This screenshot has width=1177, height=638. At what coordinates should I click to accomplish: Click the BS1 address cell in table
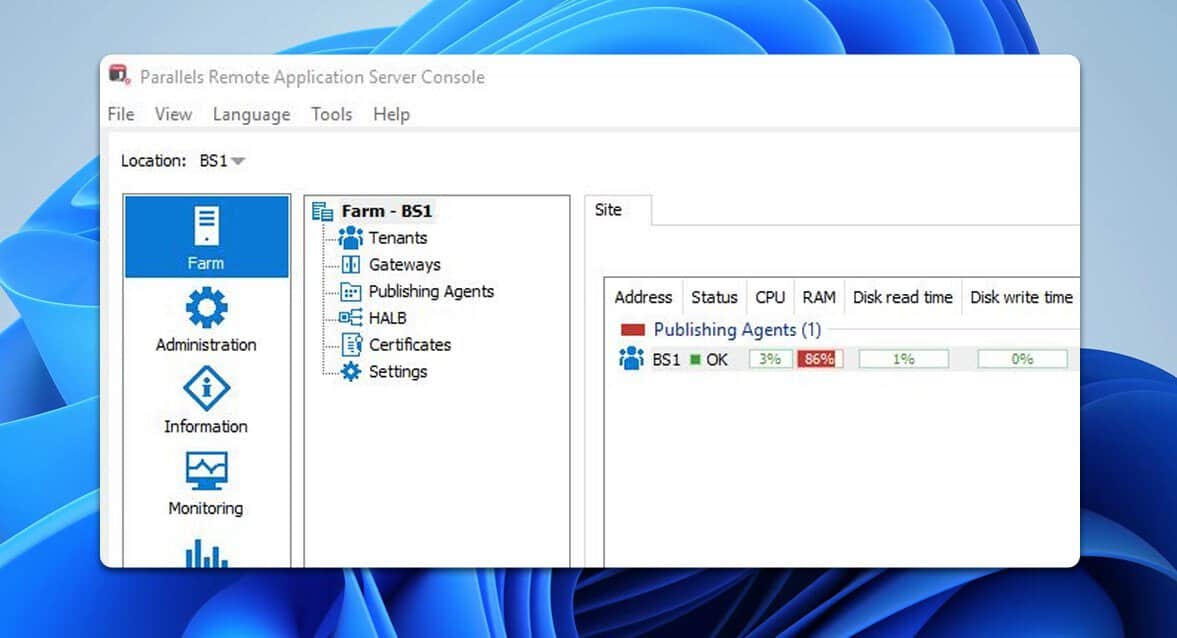666,360
